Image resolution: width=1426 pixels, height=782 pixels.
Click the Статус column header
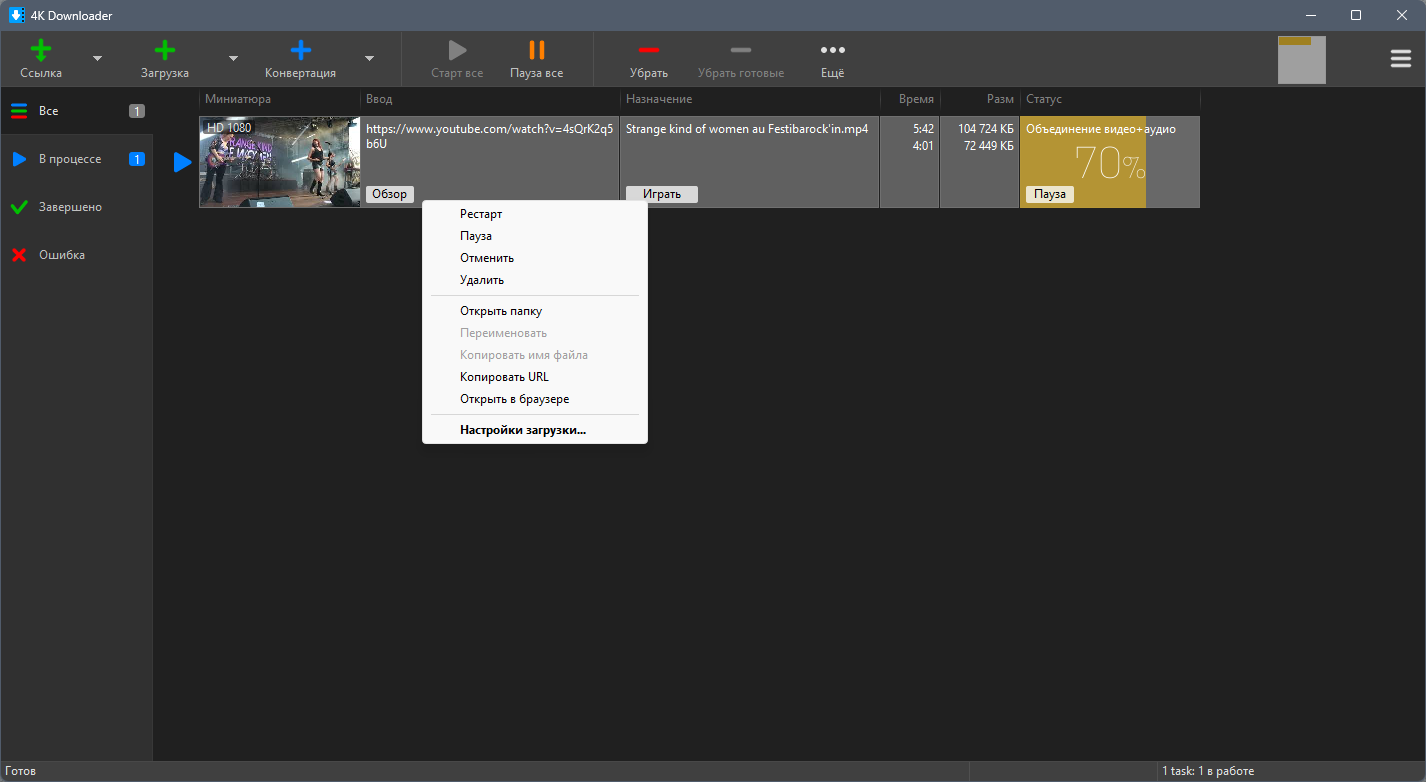(x=1110, y=99)
